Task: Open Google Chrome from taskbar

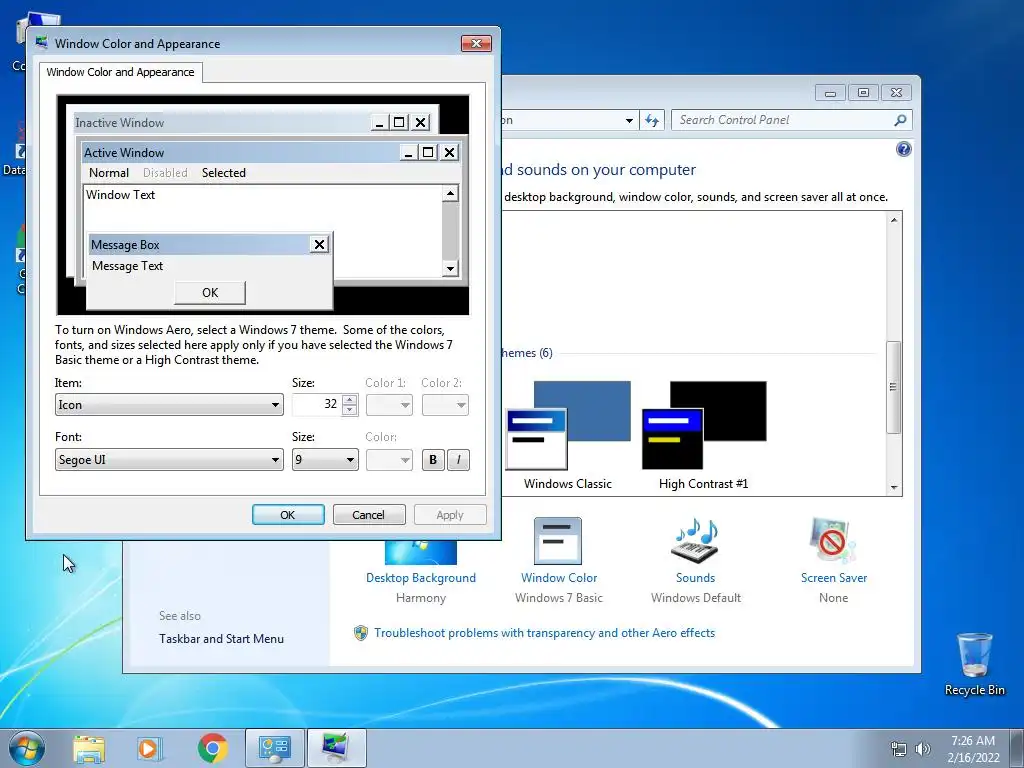Action: [212, 748]
